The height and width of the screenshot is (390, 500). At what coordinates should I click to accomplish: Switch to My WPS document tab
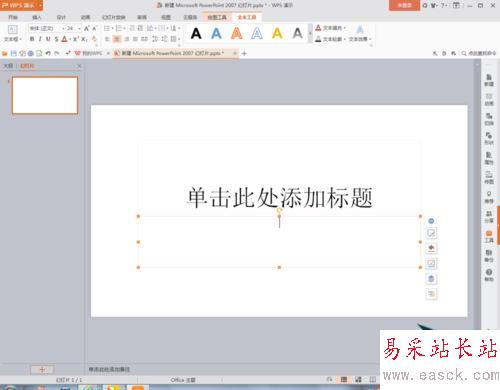(x=88, y=53)
